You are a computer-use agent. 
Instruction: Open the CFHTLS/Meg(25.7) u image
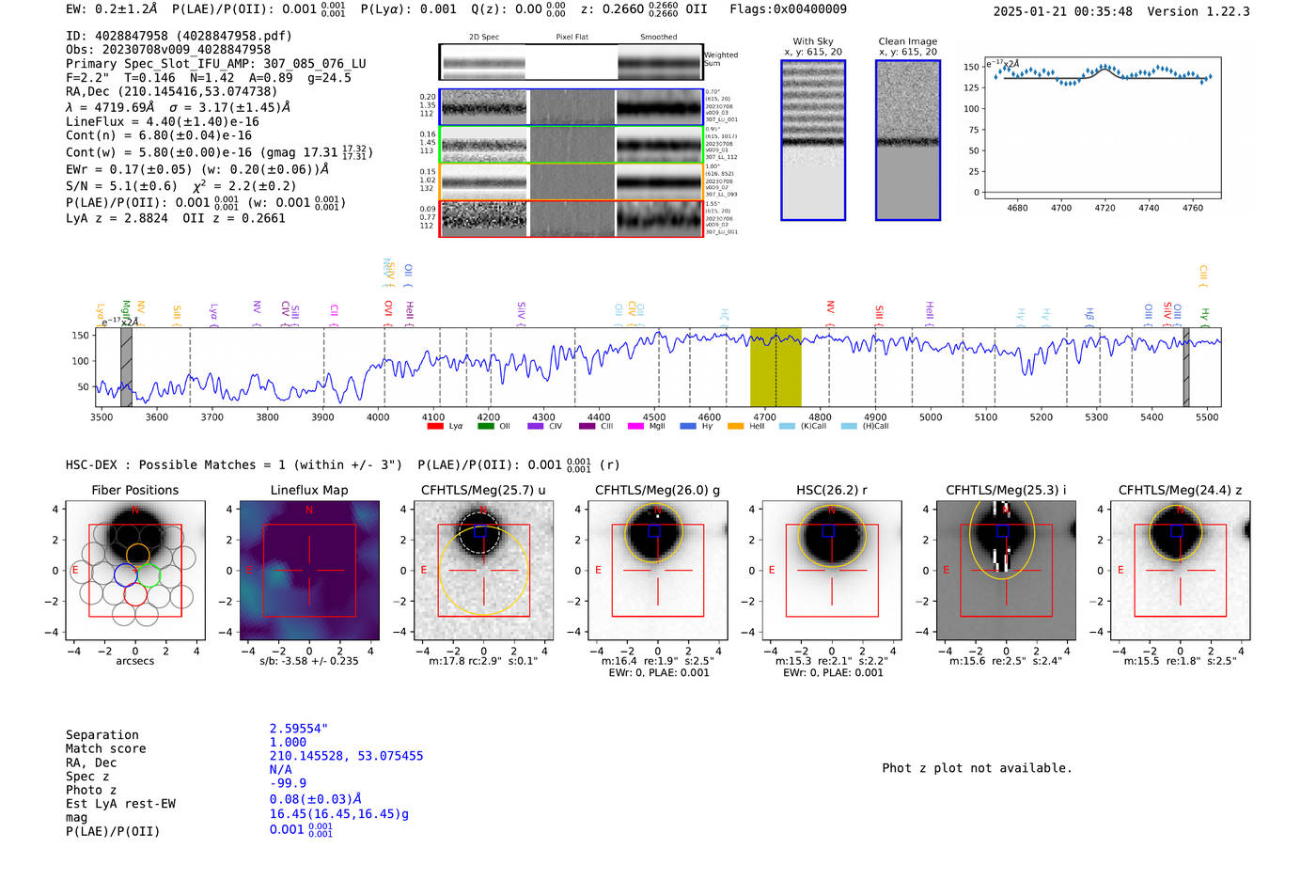483,570
